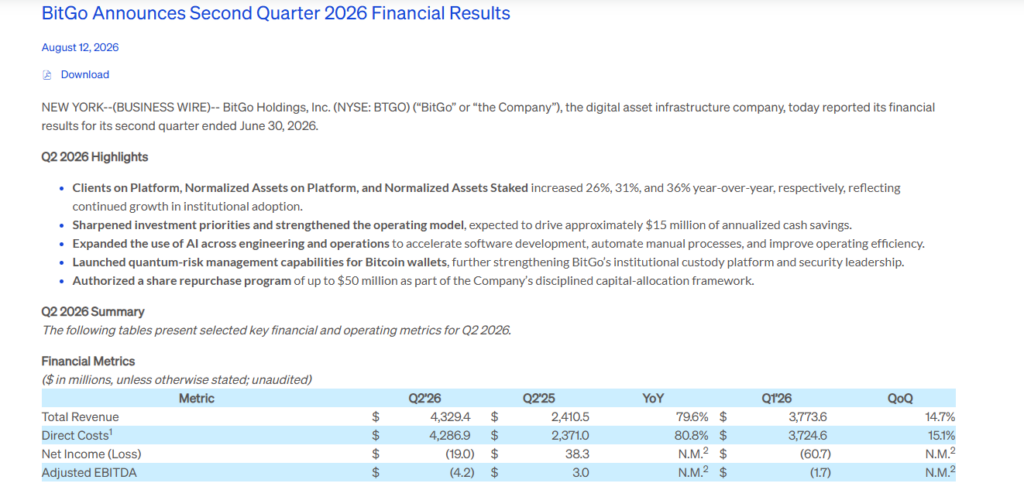Click the QoQ column header
The height and width of the screenshot is (490, 1024).
click(900, 397)
